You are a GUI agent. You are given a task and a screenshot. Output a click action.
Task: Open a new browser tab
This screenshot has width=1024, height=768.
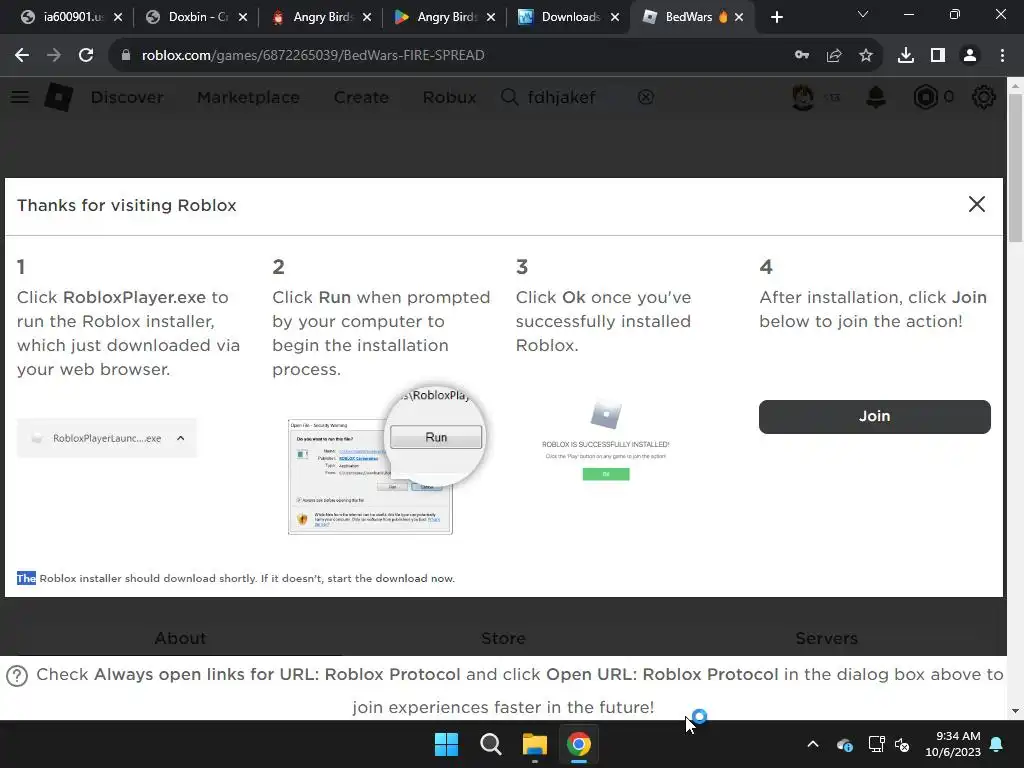point(776,17)
